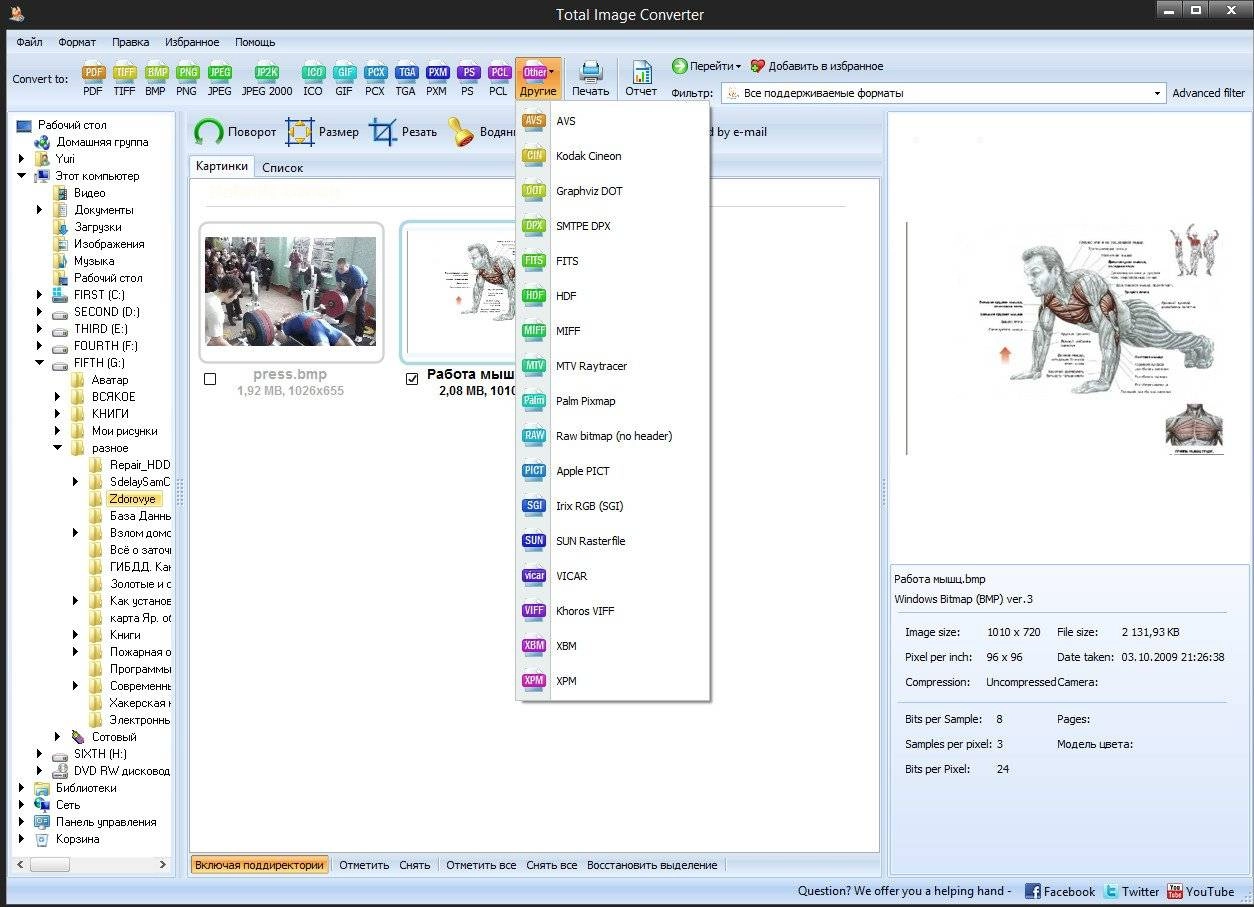Open the Facebook link

point(1060,891)
